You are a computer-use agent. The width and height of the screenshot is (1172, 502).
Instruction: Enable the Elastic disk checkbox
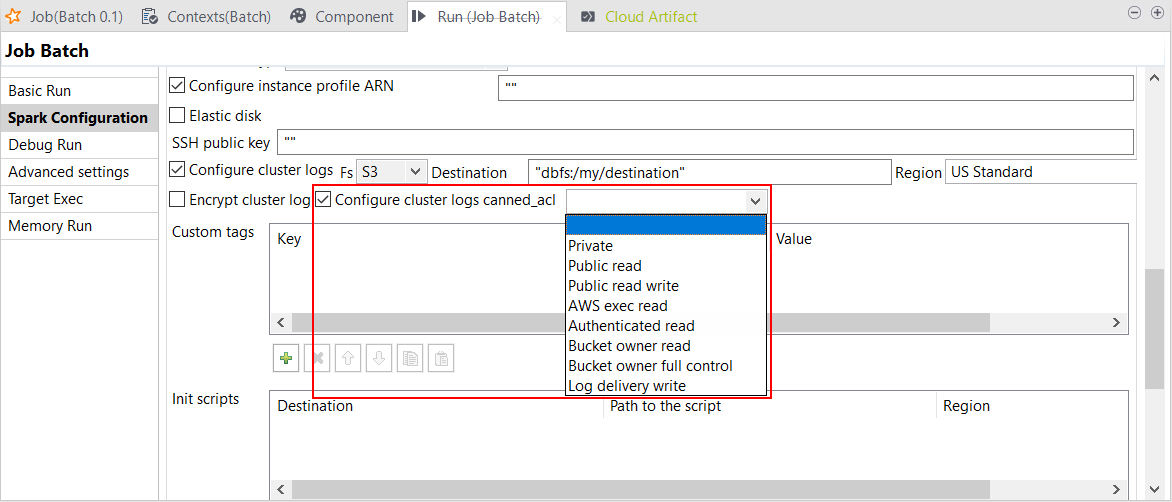(x=178, y=115)
